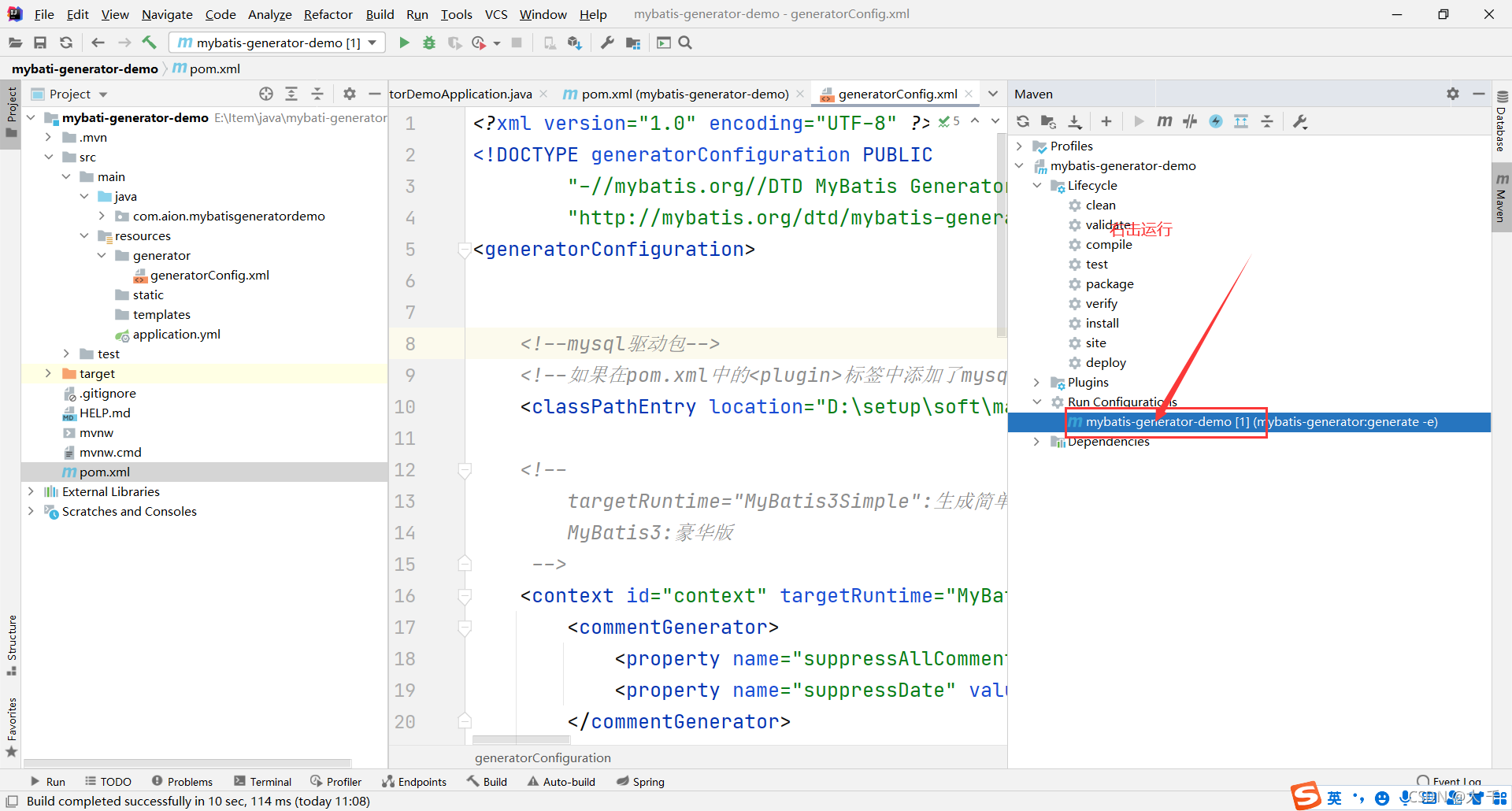This screenshot has width=1512, height=811.
Task: Expand Dependencies node in Maven panel
Action: (x=1037, y=441)
